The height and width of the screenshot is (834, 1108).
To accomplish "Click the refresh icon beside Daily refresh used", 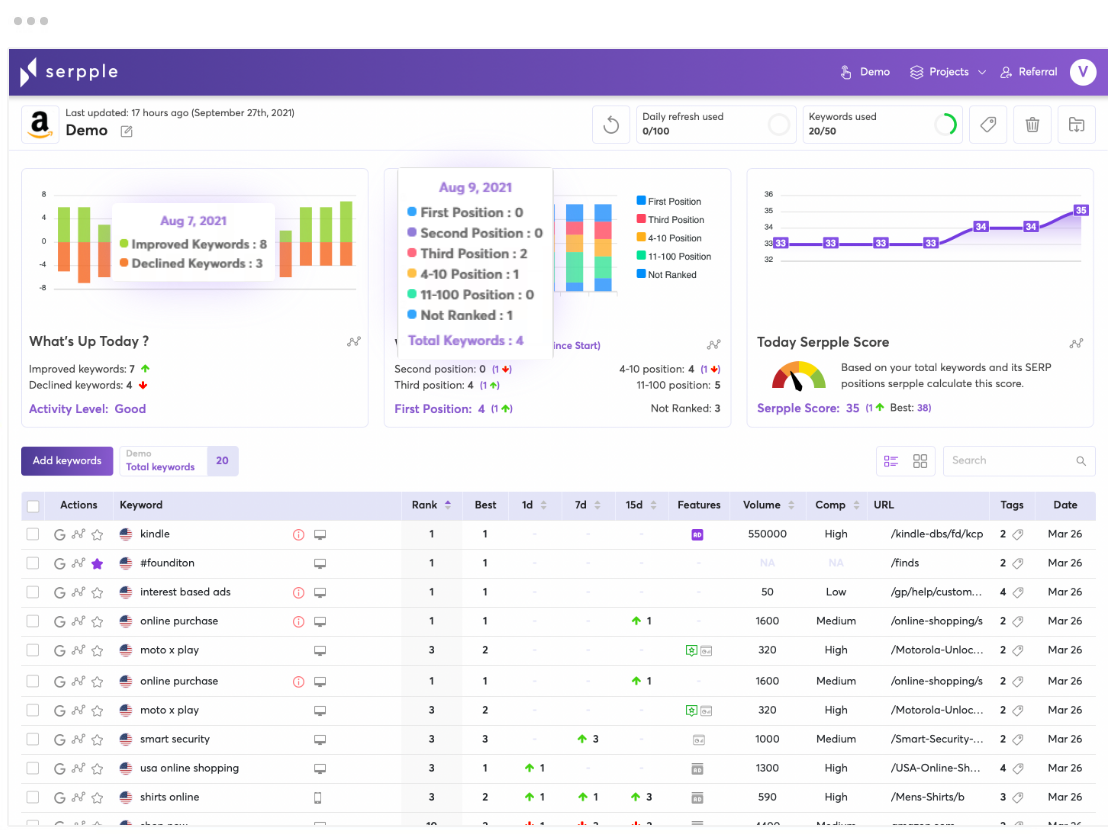I will coord(611,124).
